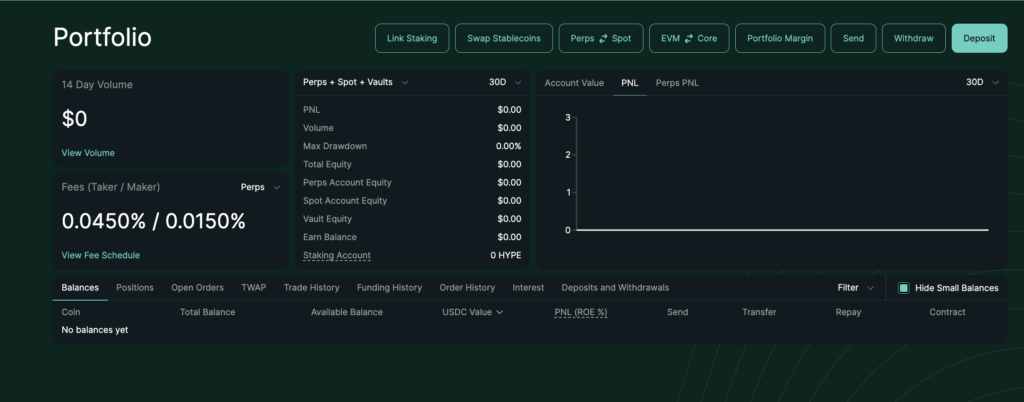This screenshot has height=402, width=1024.
Task: Open the Perps fees dropdown
Action: [x=260, y=187]
